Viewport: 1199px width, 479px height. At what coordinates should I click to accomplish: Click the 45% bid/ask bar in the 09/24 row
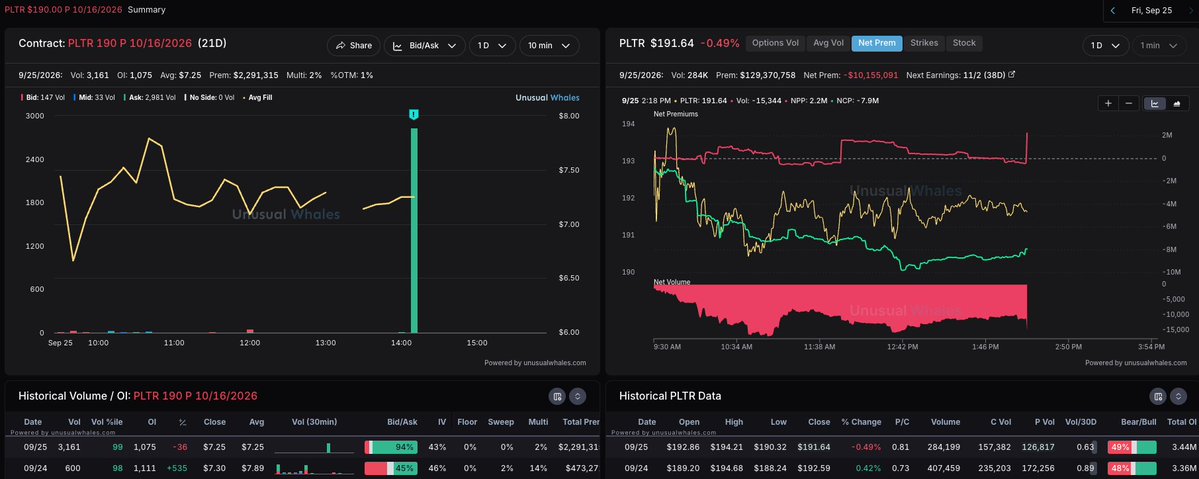point(391,468)
